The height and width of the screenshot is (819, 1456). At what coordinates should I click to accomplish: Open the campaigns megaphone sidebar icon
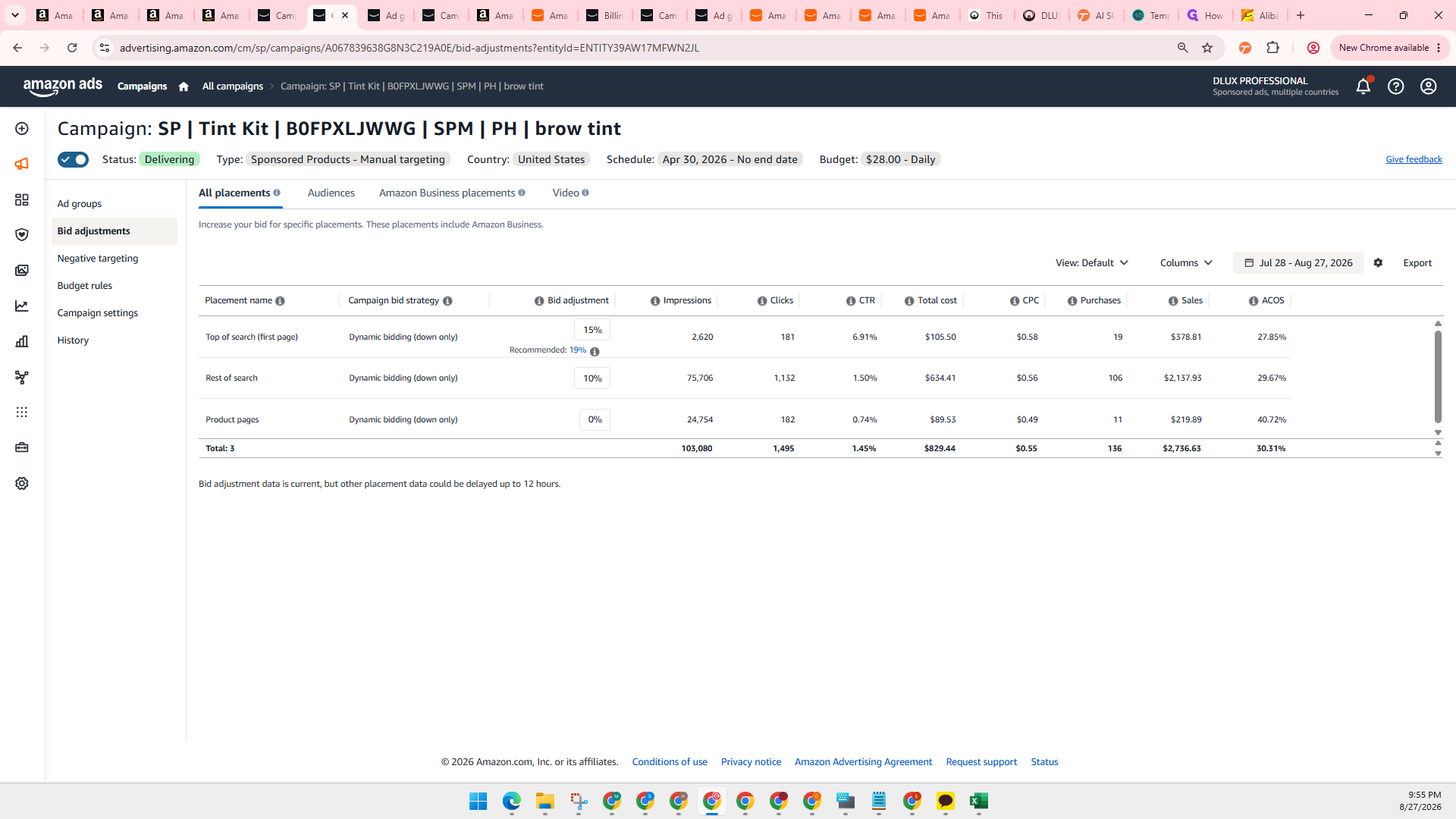click(x=22, y=164)
